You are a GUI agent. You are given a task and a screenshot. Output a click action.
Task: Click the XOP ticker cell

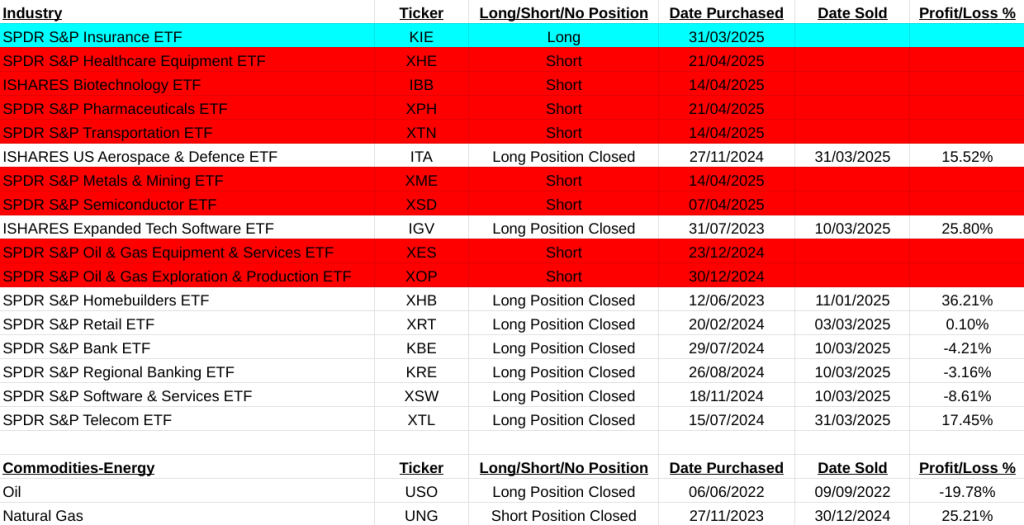pyautogui.click(x=421, y=277)
